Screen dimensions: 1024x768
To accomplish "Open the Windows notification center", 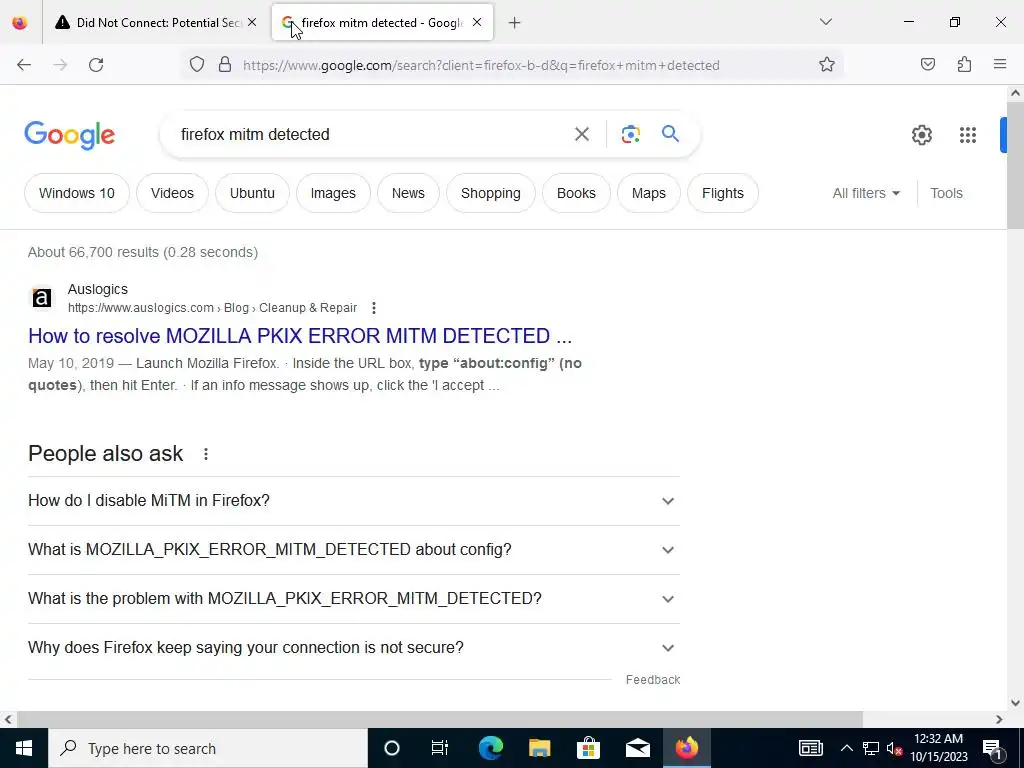I will coord(993,749).
